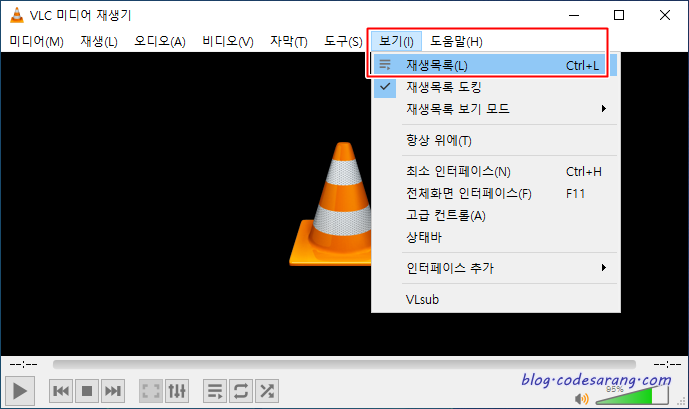689x409 pixels.
Task: Toggle playlist button in bottom toolbar
Action: point(215,391)
